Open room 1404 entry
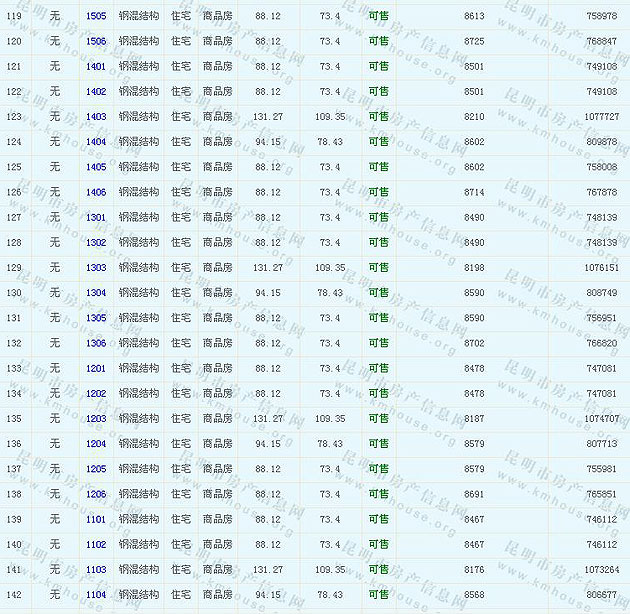 [x=96, y=142]
